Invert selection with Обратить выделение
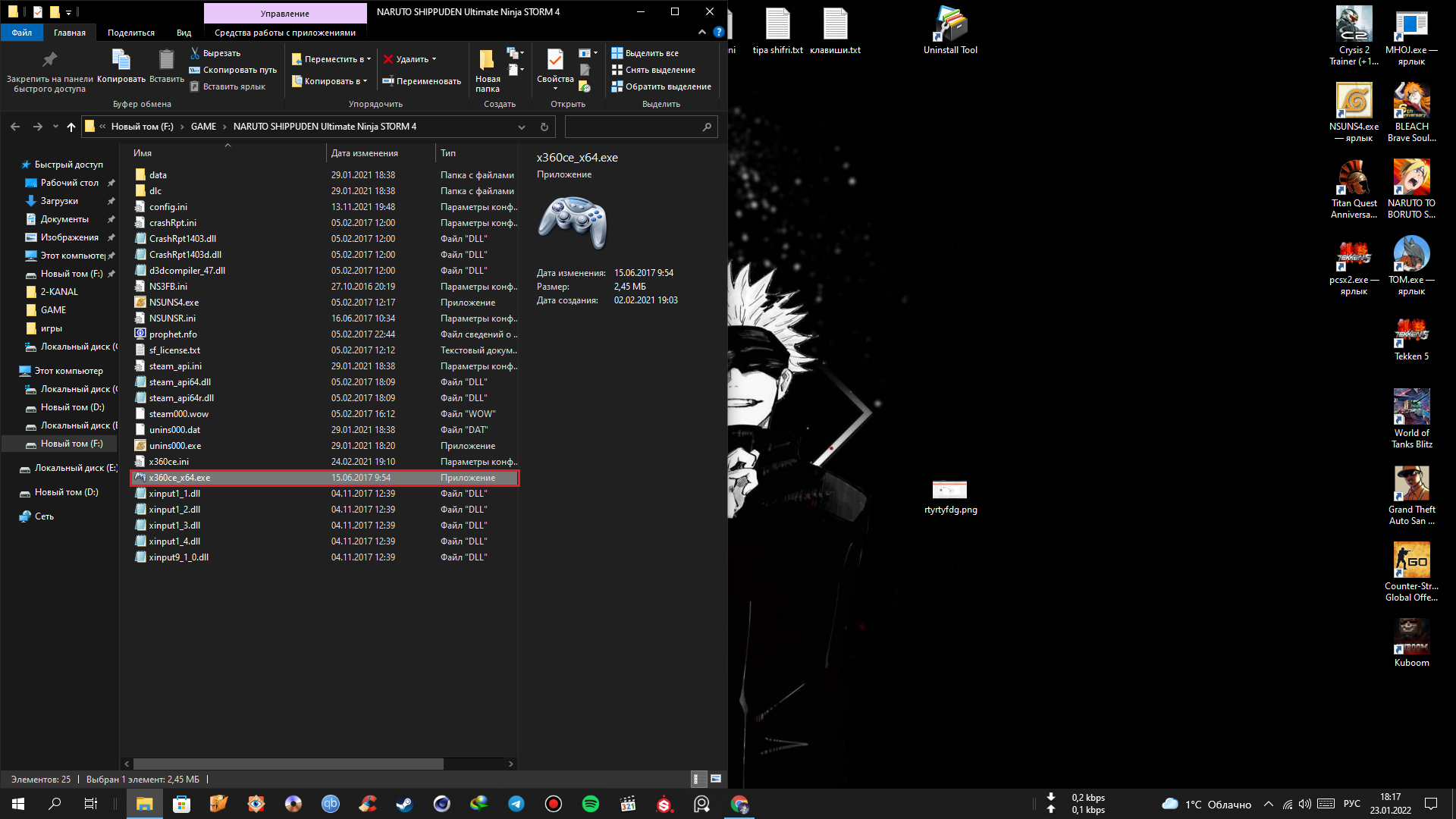This screenshot has height=819, width=1456. (662, 86)
